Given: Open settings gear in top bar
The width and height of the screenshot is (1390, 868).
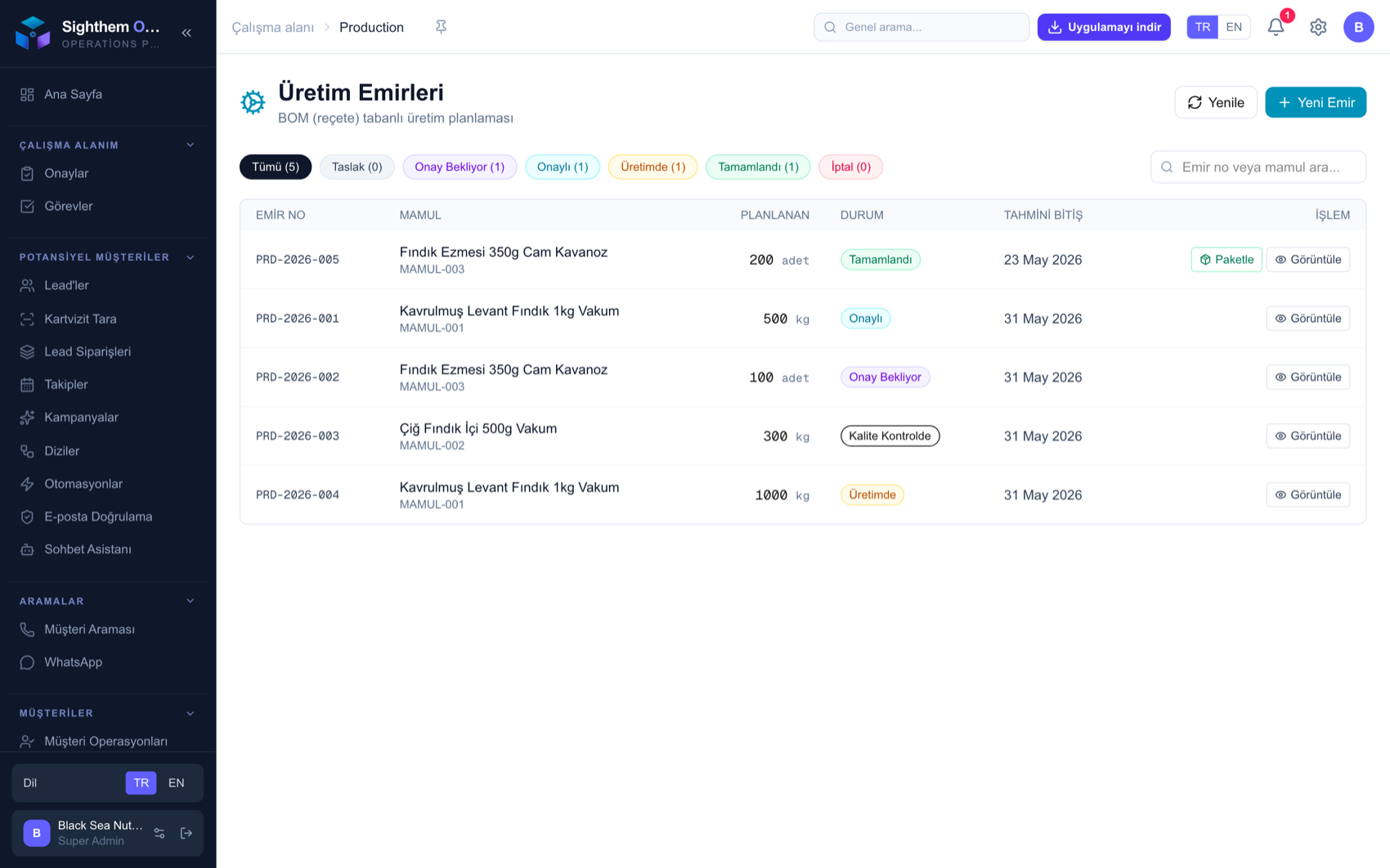Looking at the screenshot, I should coord(1318,27).
